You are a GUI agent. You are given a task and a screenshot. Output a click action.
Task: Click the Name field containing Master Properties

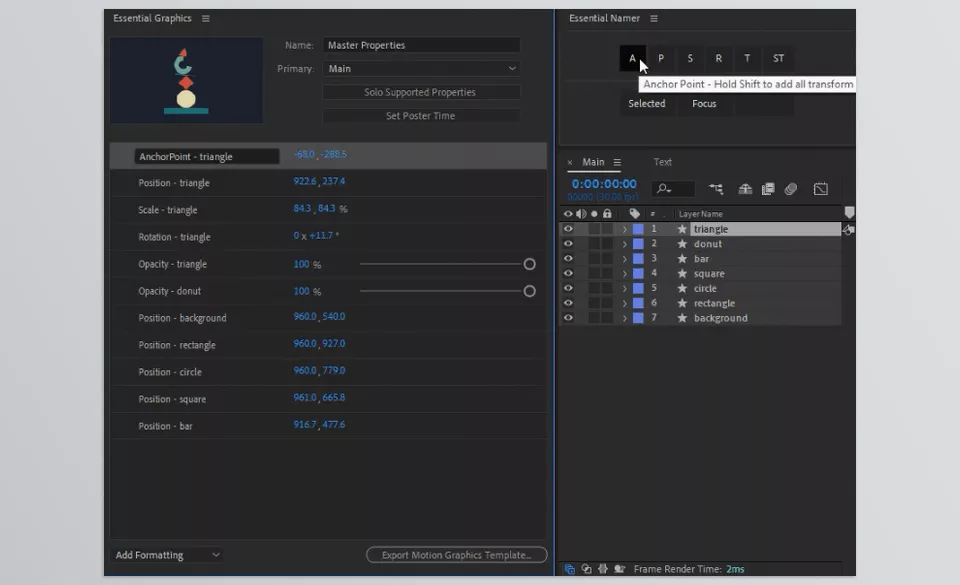(x=421, y=45)
